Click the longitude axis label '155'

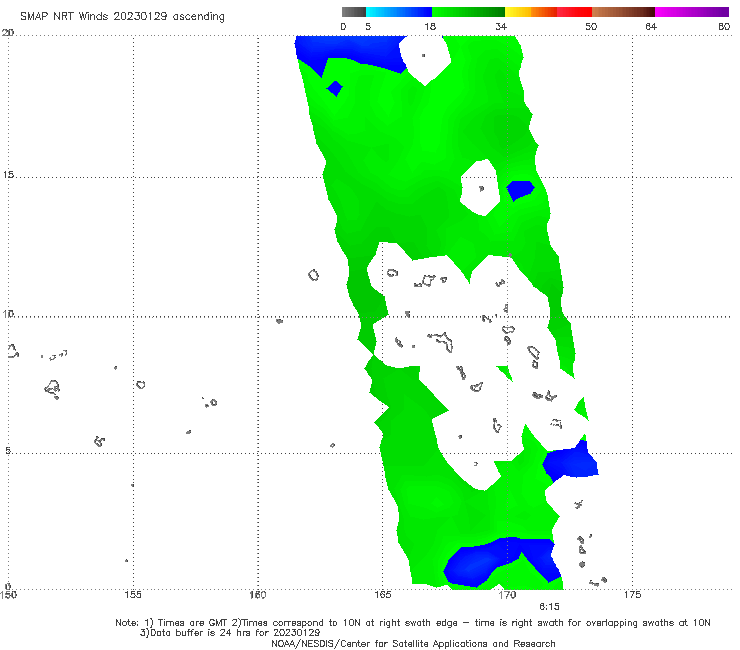[x=133, y=595]
